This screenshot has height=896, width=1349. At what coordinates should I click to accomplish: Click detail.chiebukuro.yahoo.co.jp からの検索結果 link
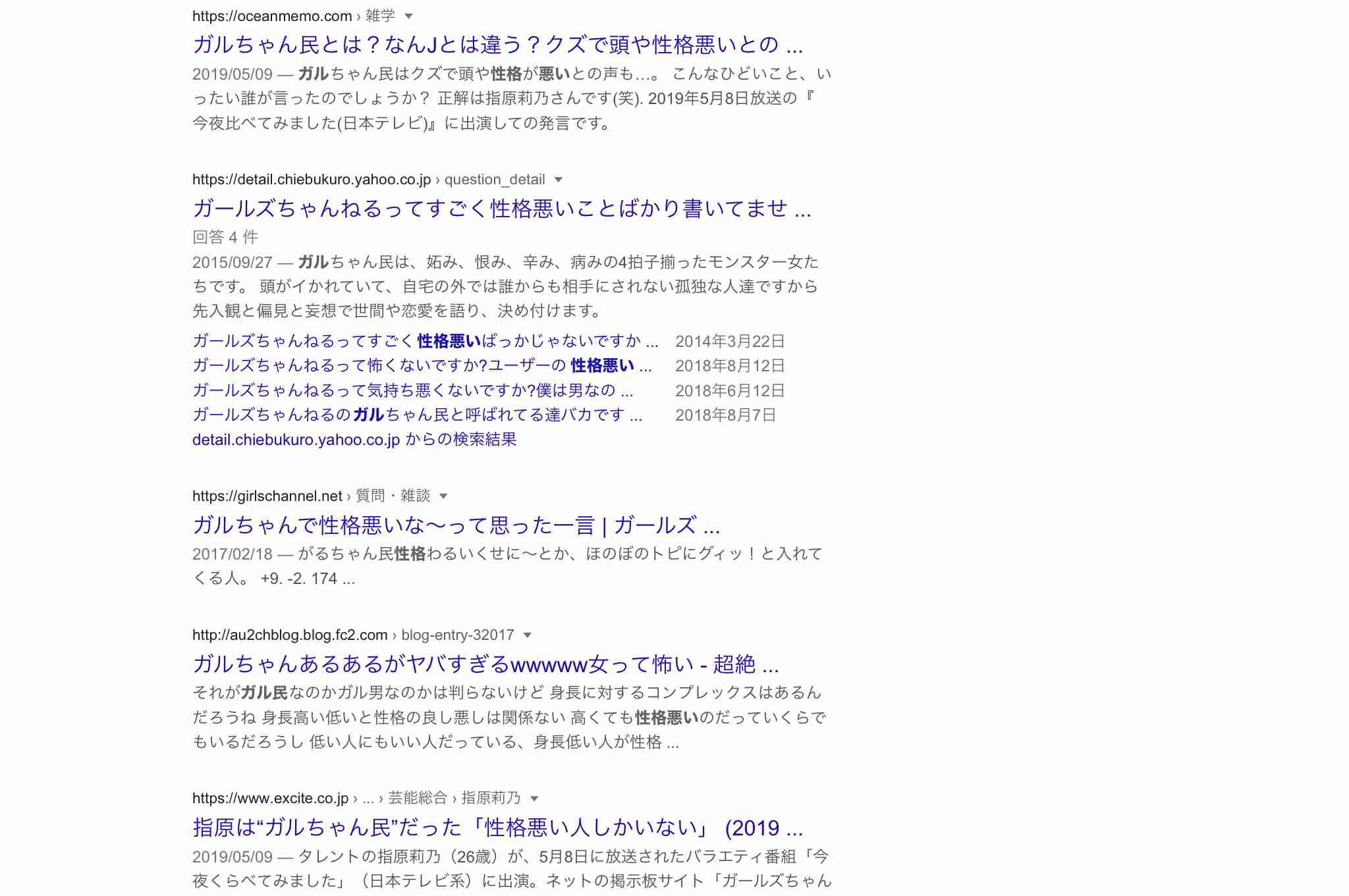354,440
